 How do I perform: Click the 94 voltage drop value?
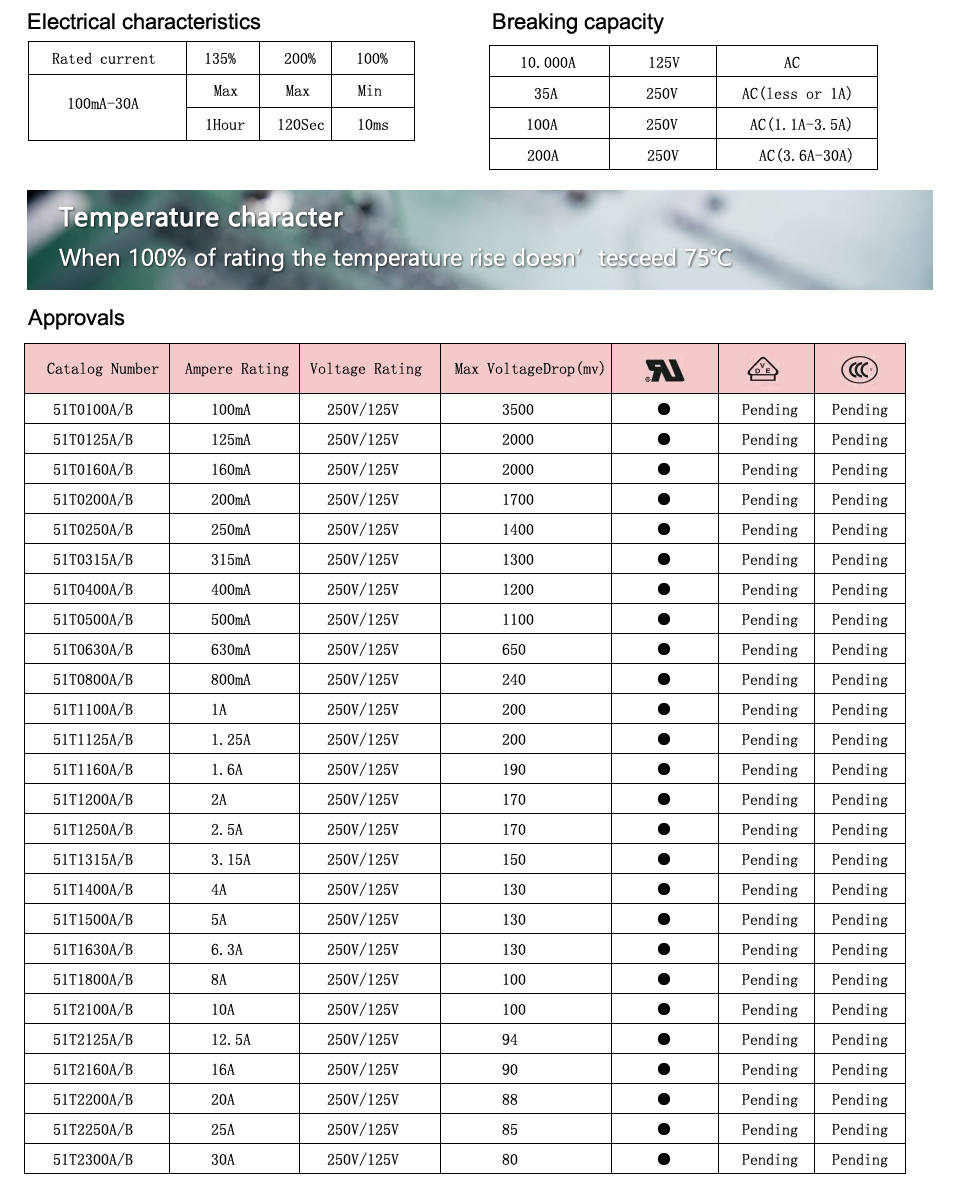pos(510,1040)
